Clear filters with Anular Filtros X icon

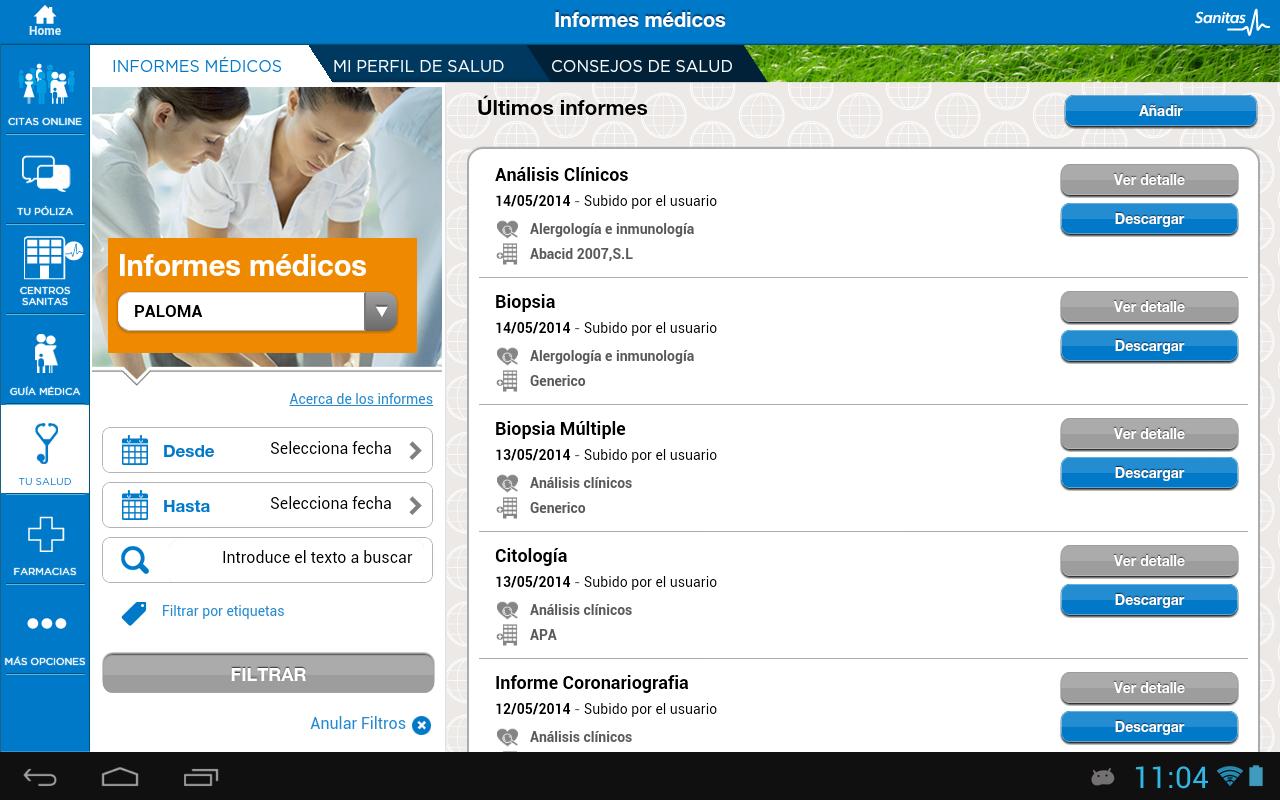coord(421,725)
